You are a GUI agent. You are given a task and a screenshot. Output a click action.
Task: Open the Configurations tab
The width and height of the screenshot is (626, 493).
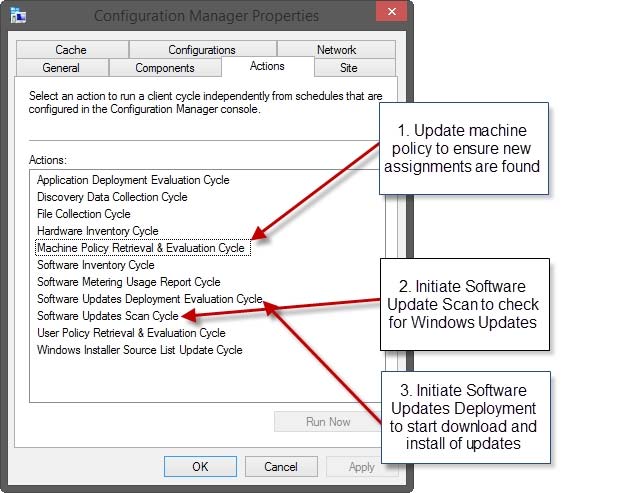tap(202, 49)
